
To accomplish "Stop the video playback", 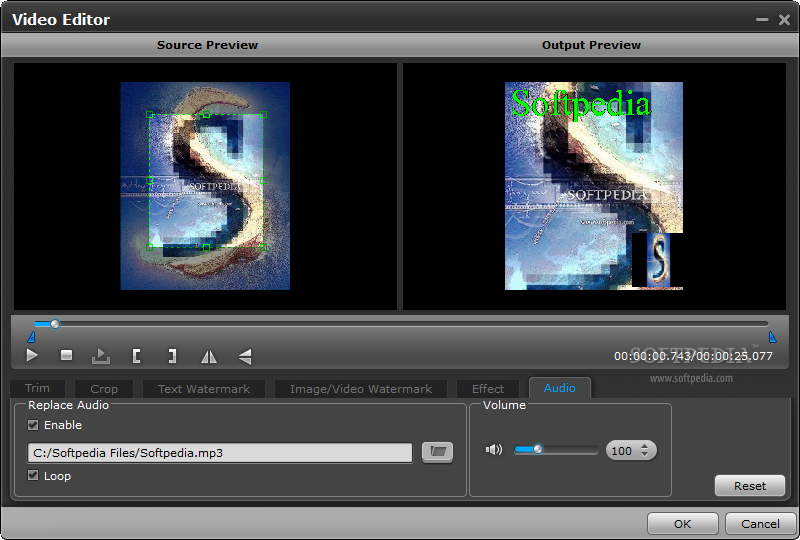I will click(66, 355).
